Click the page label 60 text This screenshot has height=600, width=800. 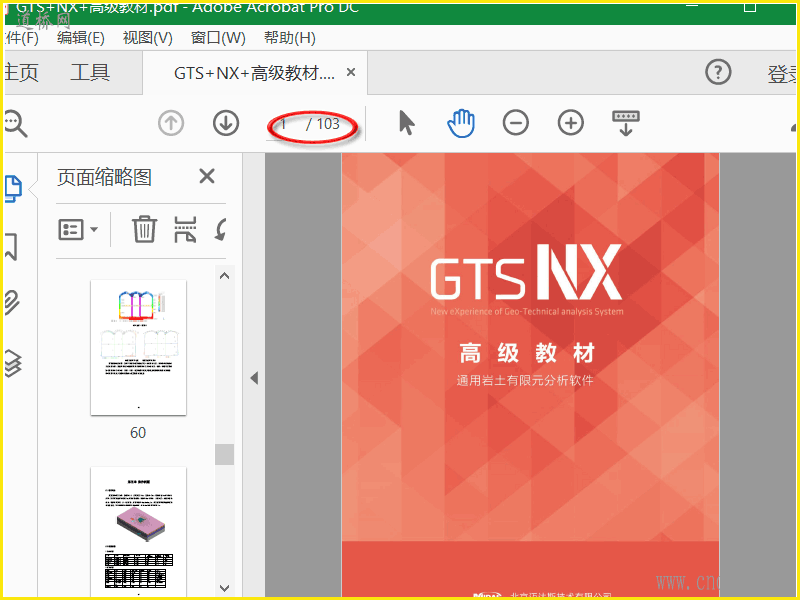tap(138, 433)
